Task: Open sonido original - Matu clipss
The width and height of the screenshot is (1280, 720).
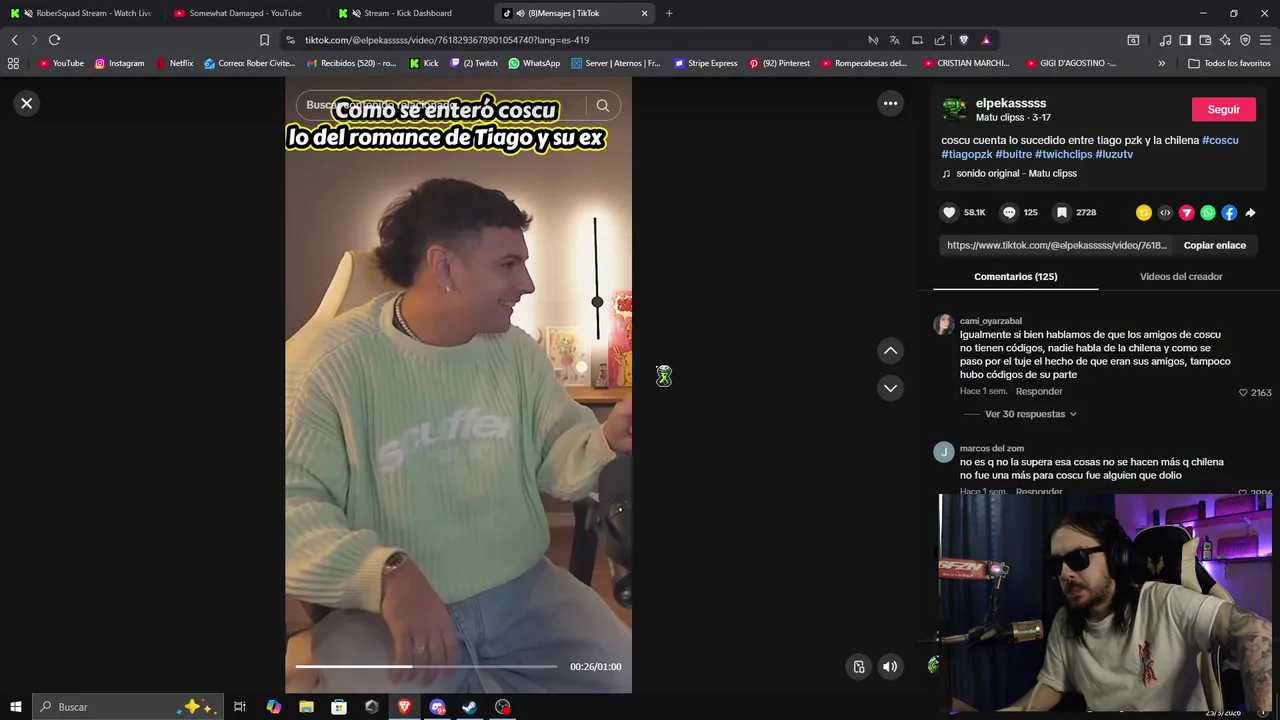Action: 1016,173
